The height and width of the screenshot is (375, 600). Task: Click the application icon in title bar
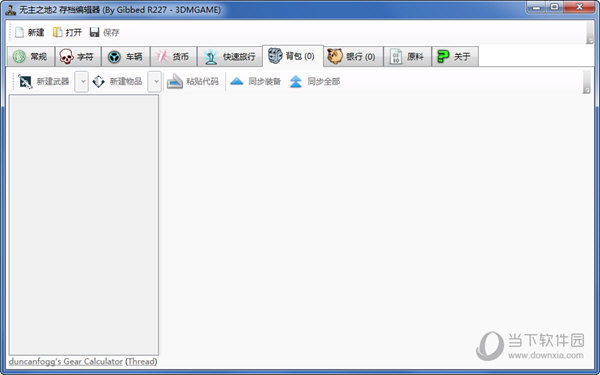click(x=10, y=10)
